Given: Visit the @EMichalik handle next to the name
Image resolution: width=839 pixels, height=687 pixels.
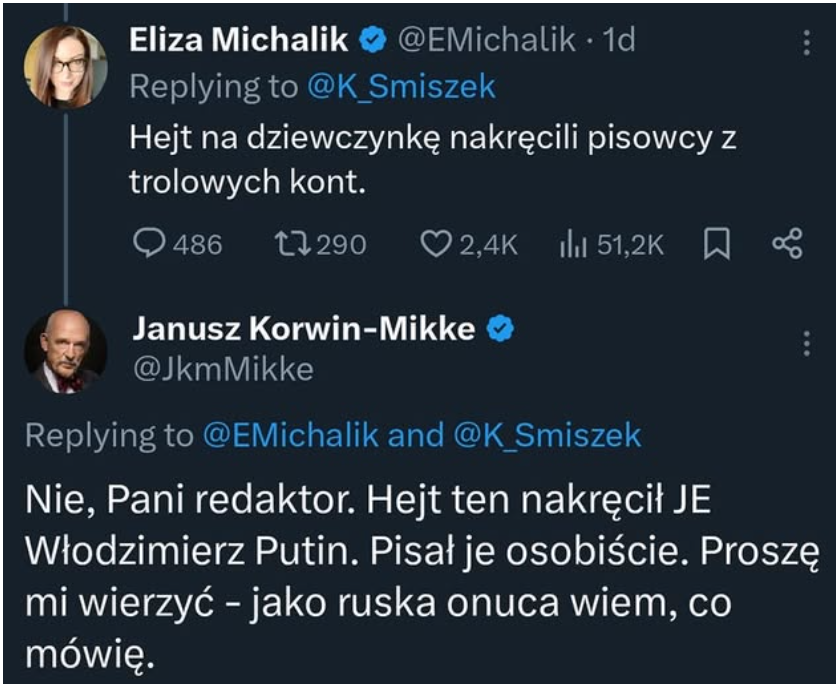Looking at the screenshot, I should click(487, 39).
